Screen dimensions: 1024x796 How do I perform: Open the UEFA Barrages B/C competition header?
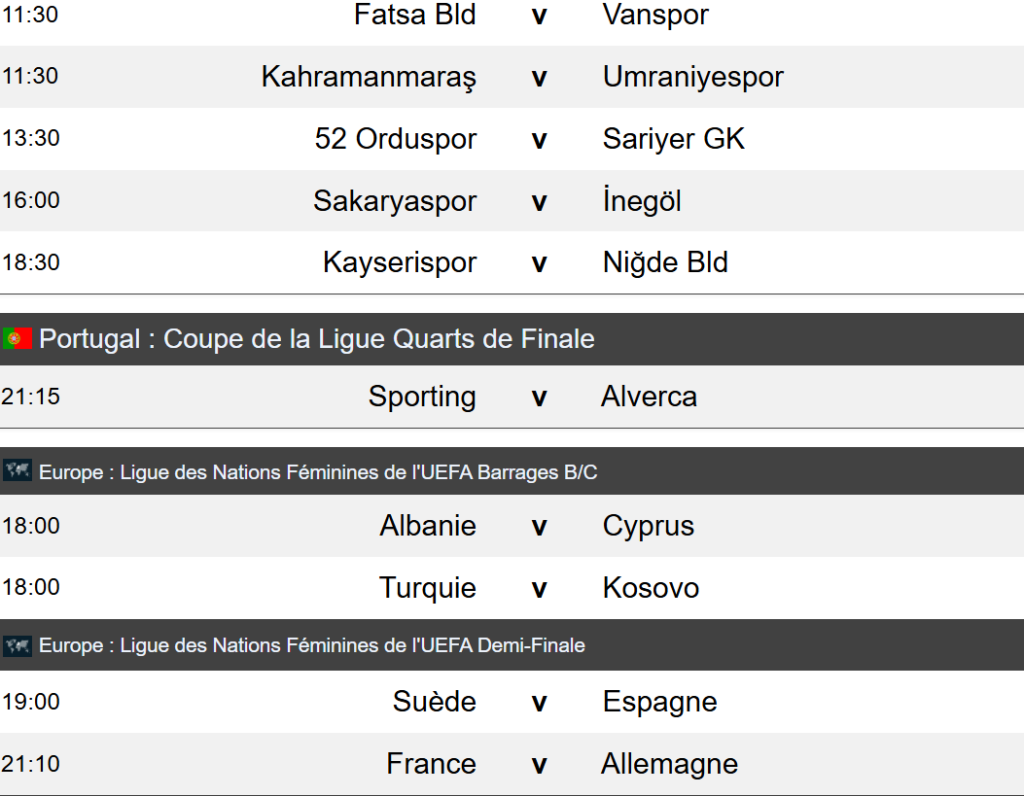tap(318, 472)
